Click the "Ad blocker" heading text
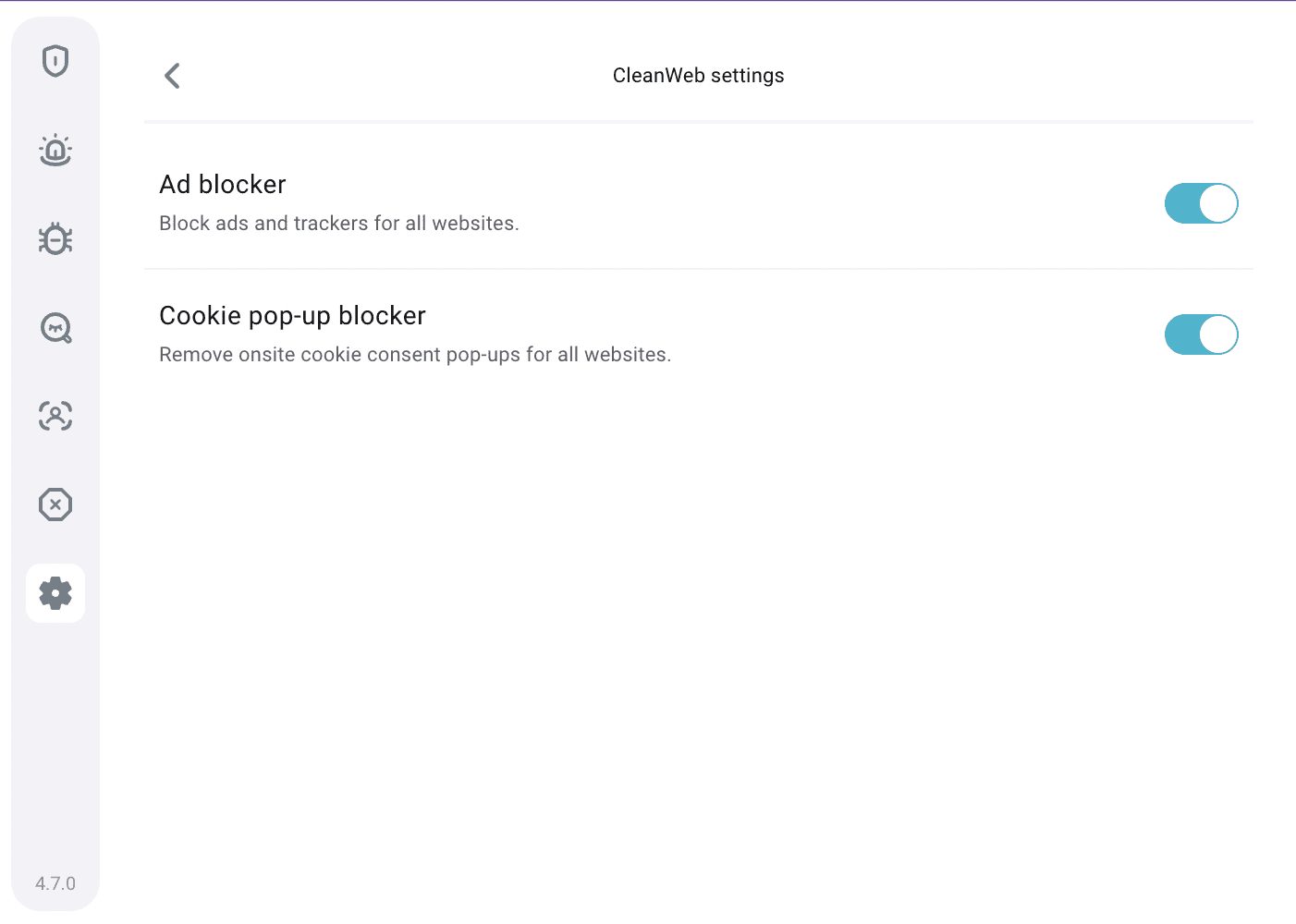The width and height of the screenshot is (1296, 924). click(x=223, y=185)
